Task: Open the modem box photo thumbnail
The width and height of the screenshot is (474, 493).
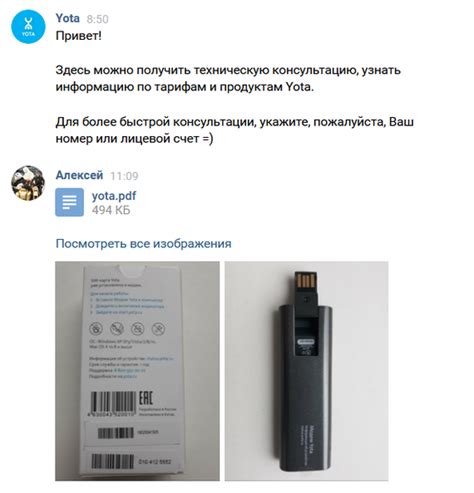Action: (137, 371)
